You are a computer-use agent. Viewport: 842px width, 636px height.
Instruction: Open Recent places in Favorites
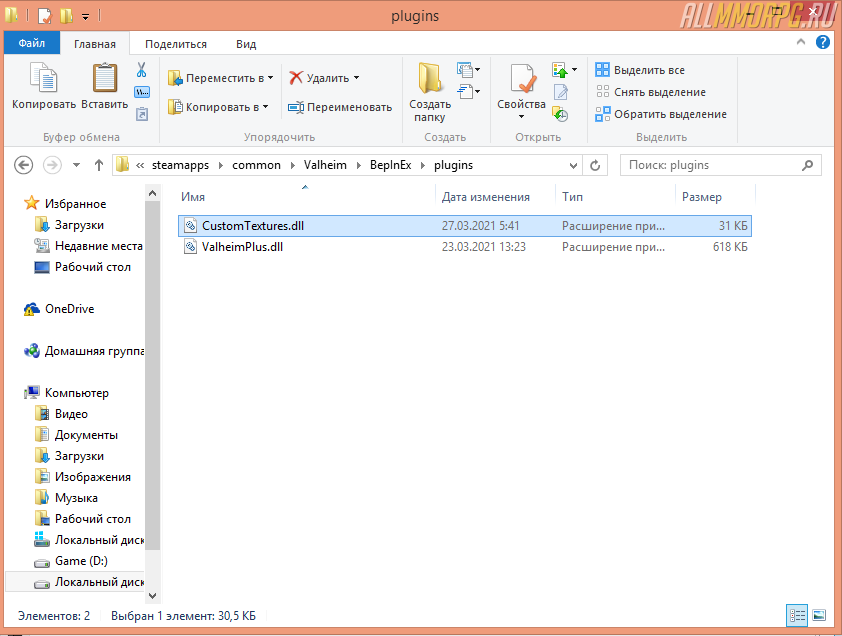tap(89, 246)
